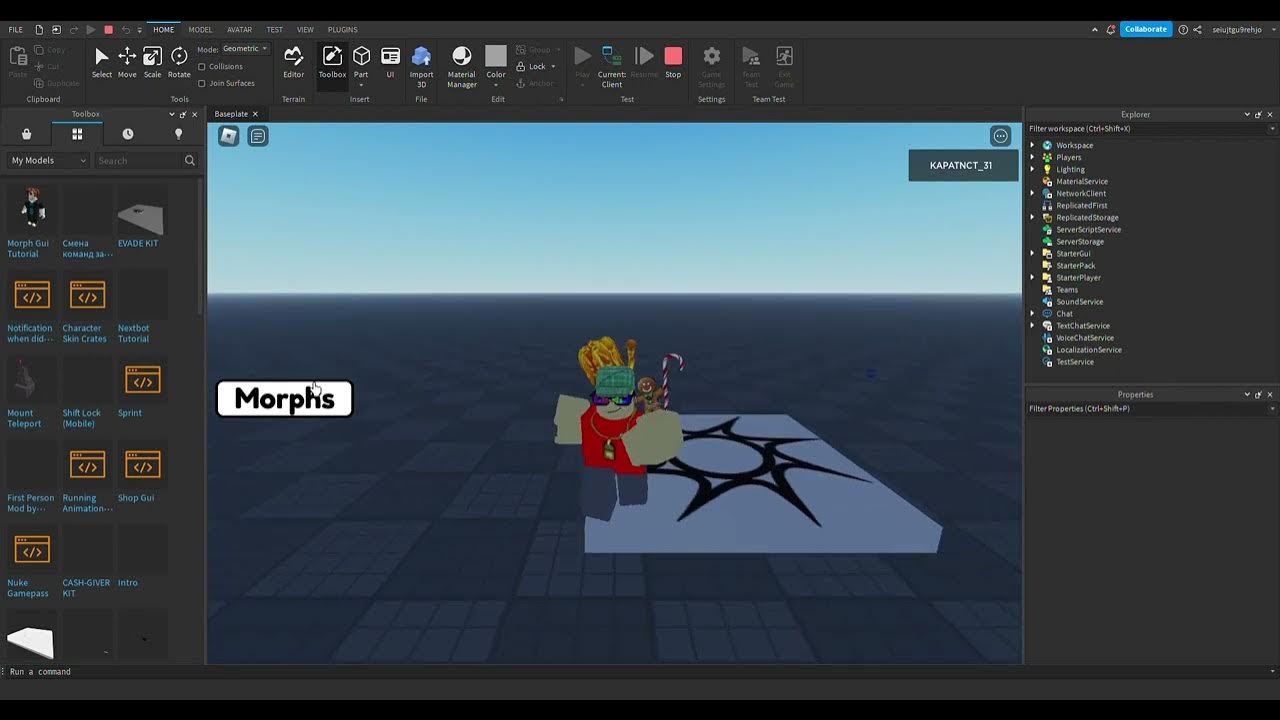The image size is (1280, 720).
Task: Click the Roblox menu icon in viewport
Action: click(x=229, y=136)
